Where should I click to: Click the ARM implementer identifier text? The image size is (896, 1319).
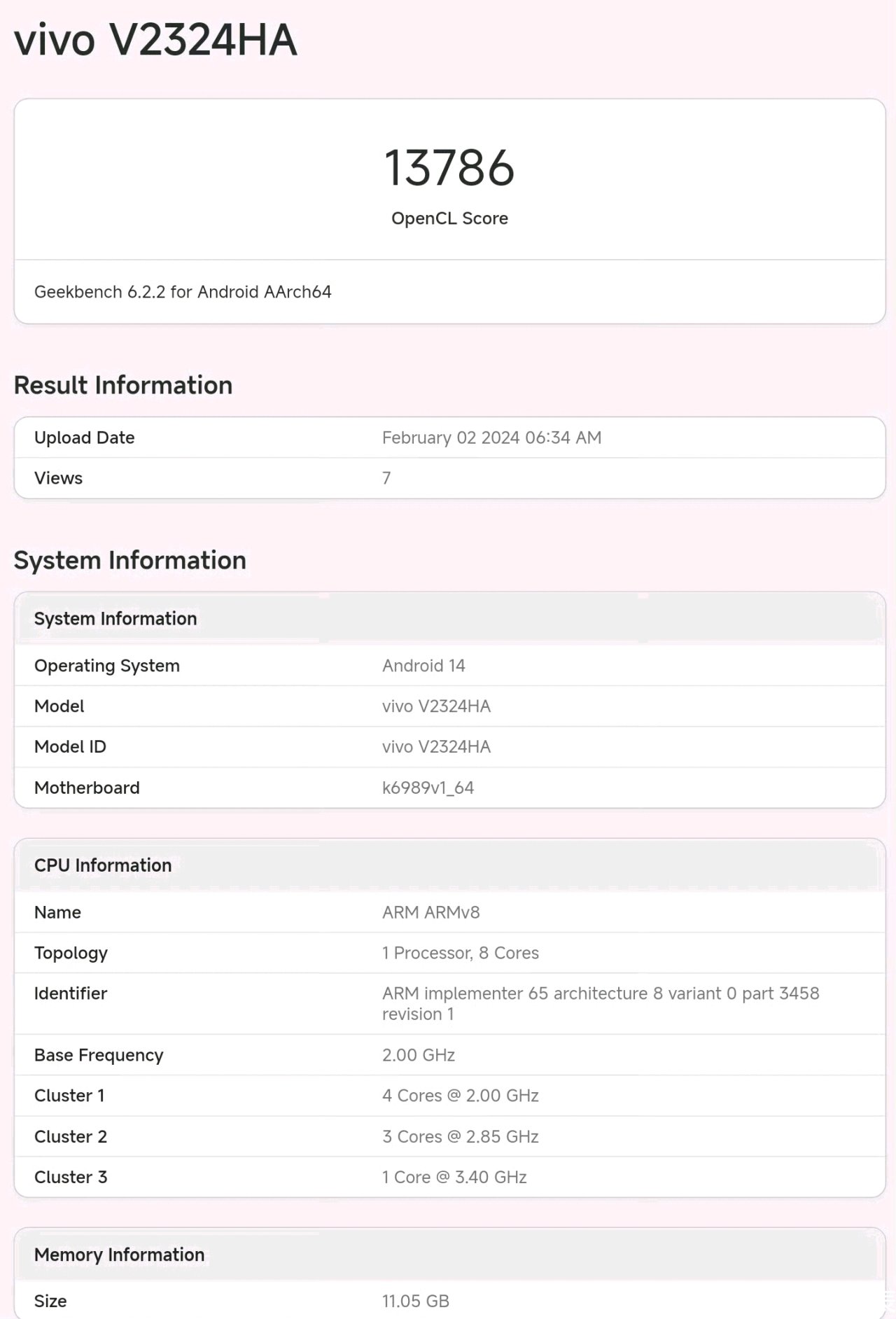[x=600, y=993]
